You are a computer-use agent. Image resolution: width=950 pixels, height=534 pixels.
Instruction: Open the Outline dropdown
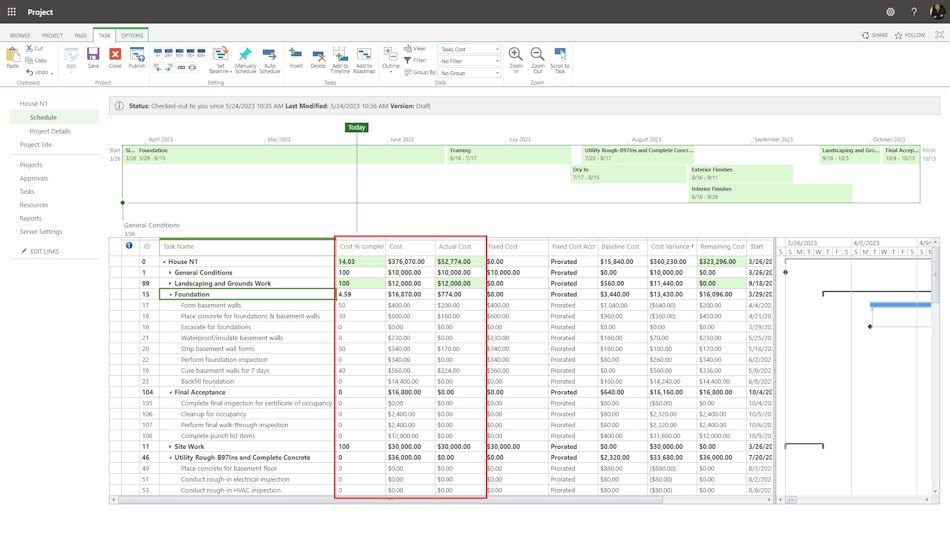391,60
